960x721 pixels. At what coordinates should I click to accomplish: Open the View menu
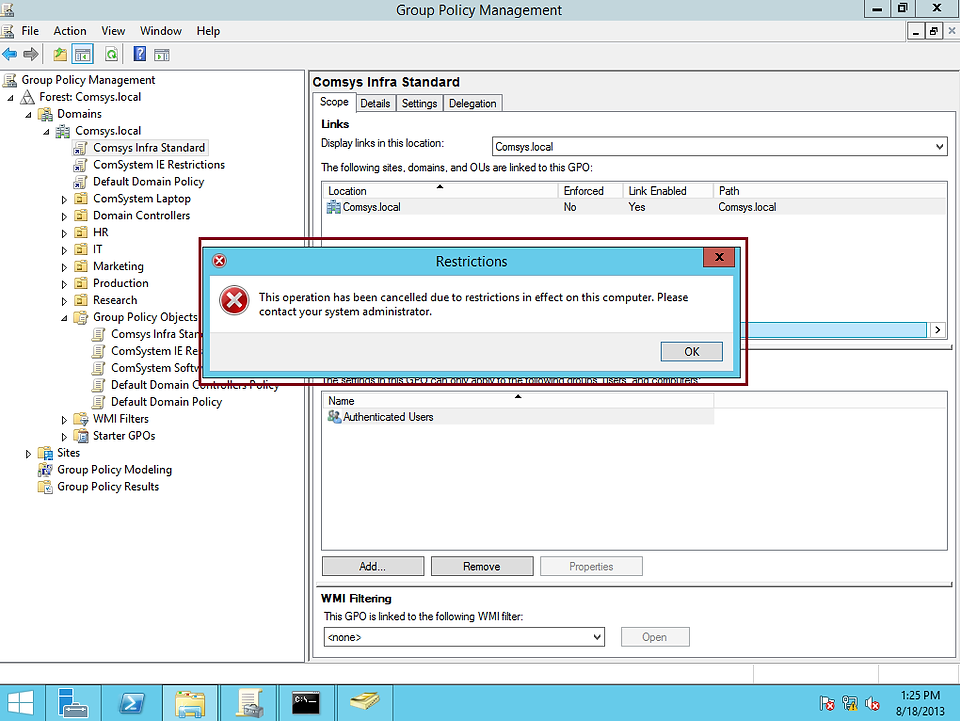(113, 31)
